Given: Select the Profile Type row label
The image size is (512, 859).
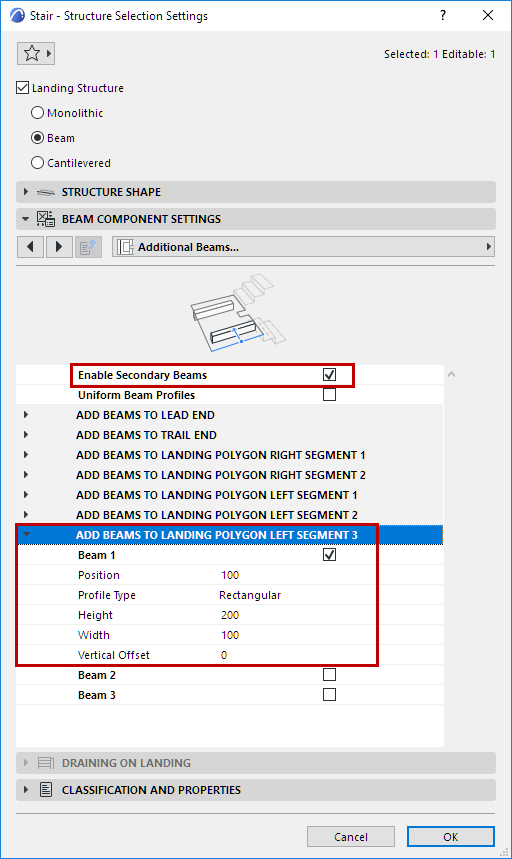Looking at the screenshot, I should pos(107,595).
